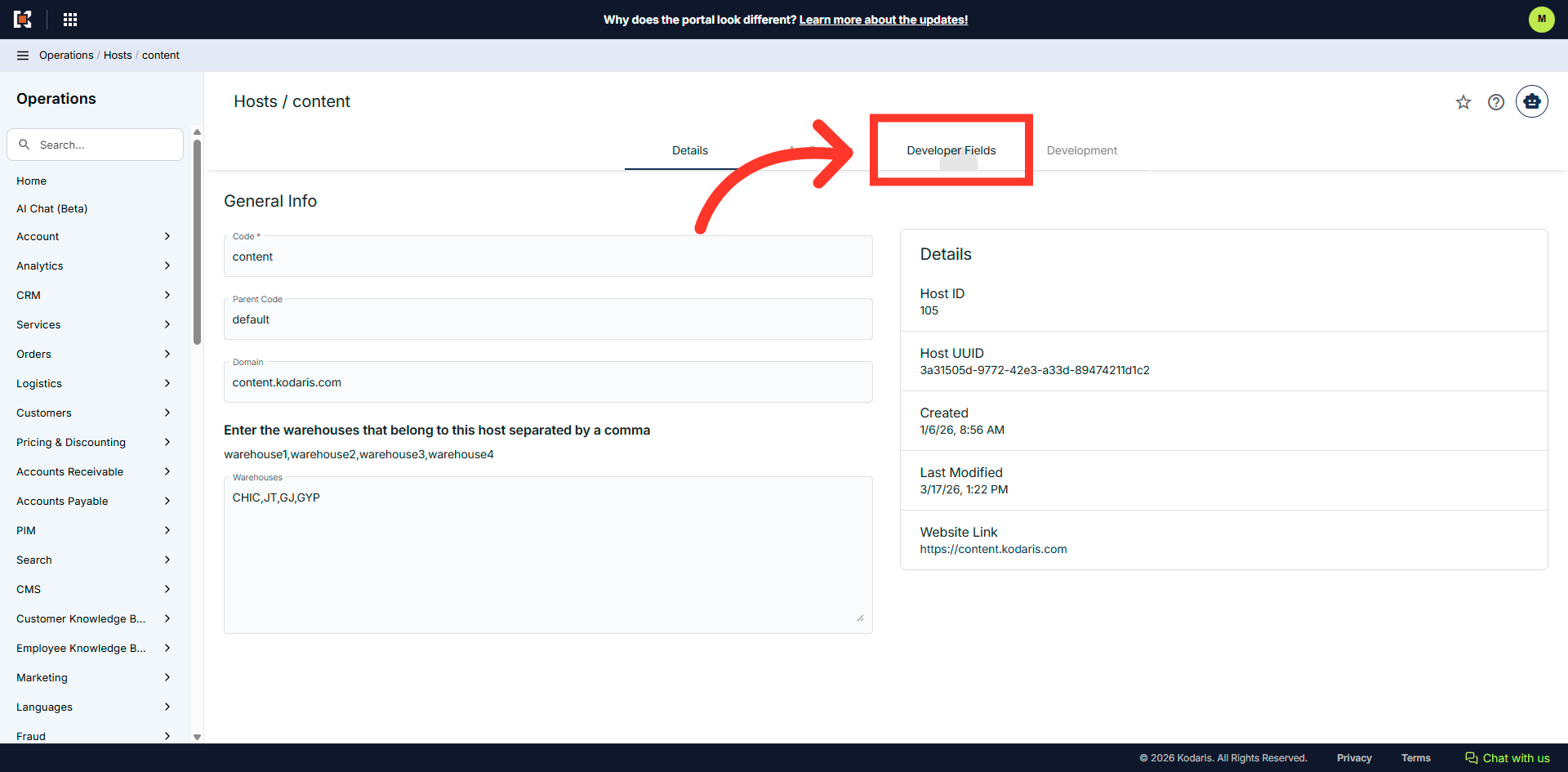Click the Kodaris logo icon
The image size is (1568, 772).
point(23,20)
